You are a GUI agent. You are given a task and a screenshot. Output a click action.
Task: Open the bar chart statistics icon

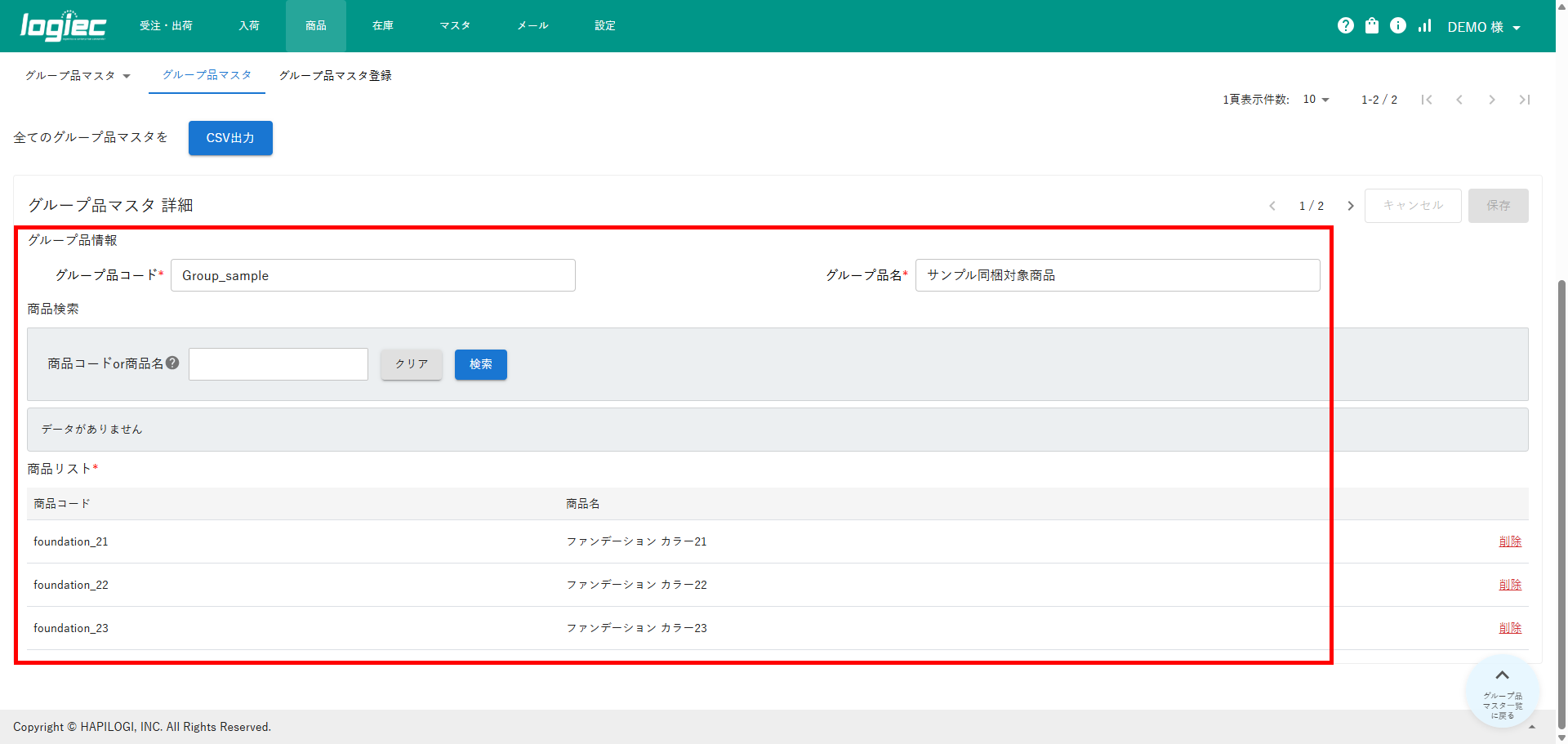coord(1425,26)
